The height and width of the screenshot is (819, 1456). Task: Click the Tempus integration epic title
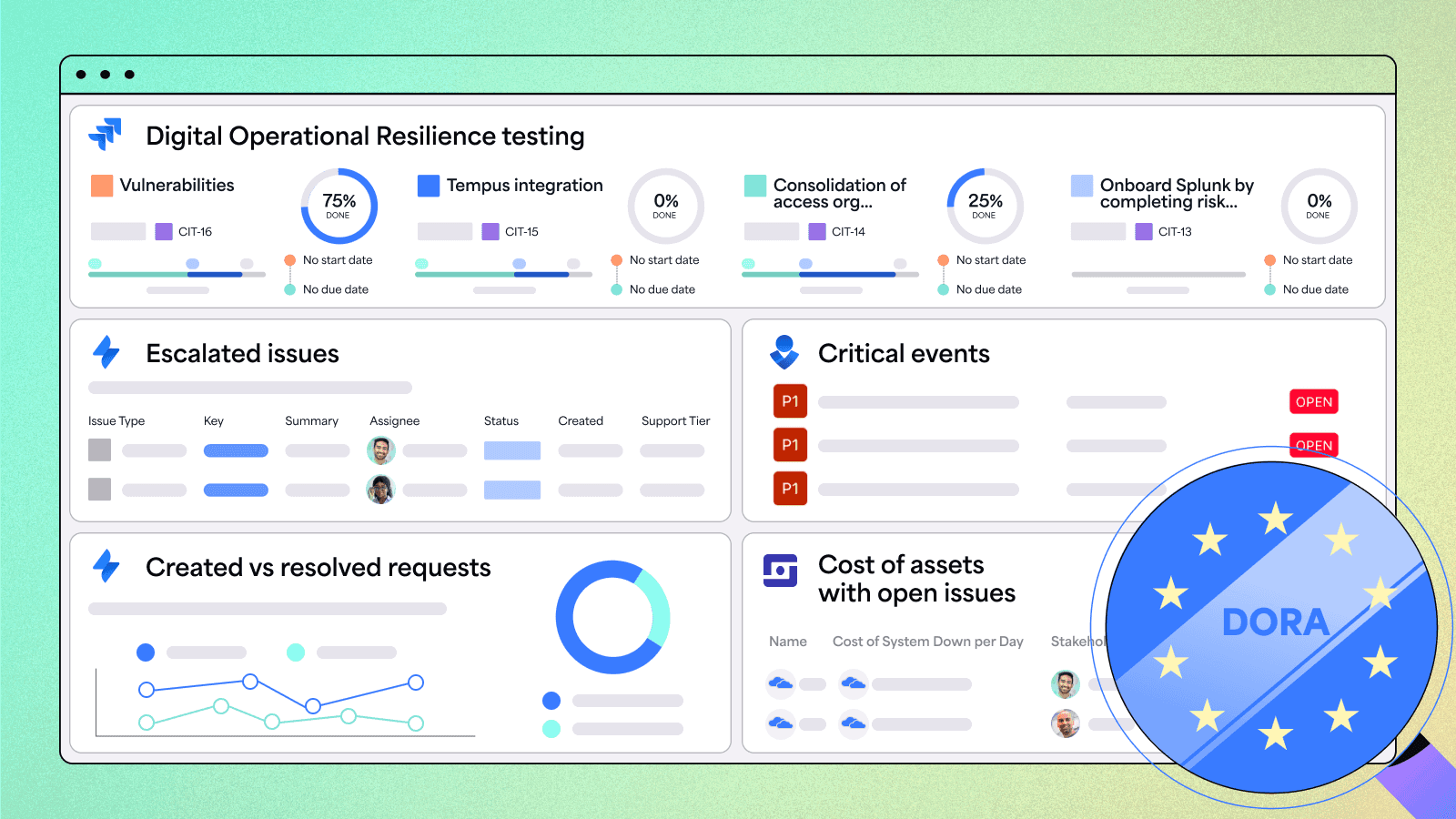(x=525, y=185)
